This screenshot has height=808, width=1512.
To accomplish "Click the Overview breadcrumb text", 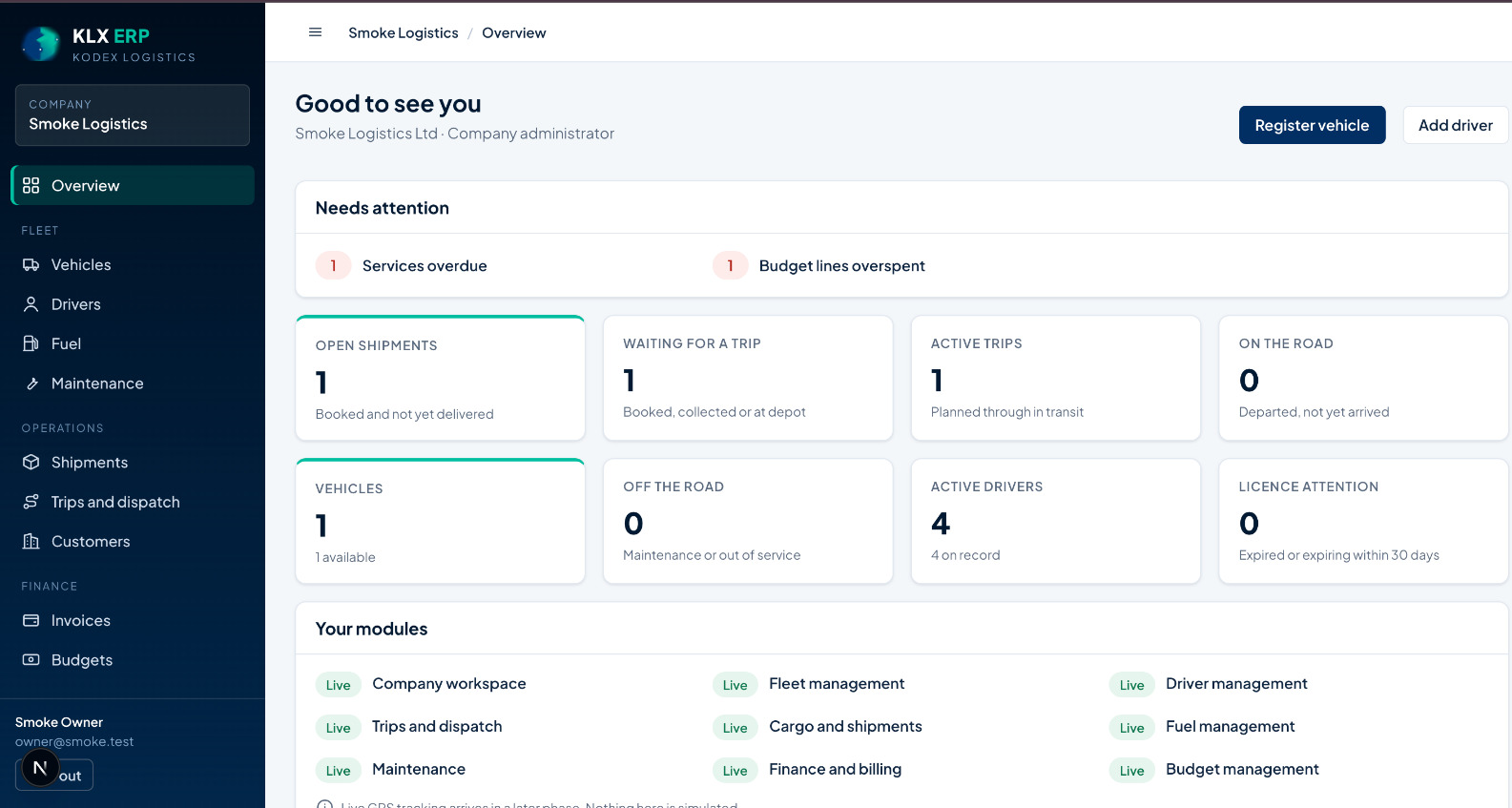I will click(x=514, y=33).
